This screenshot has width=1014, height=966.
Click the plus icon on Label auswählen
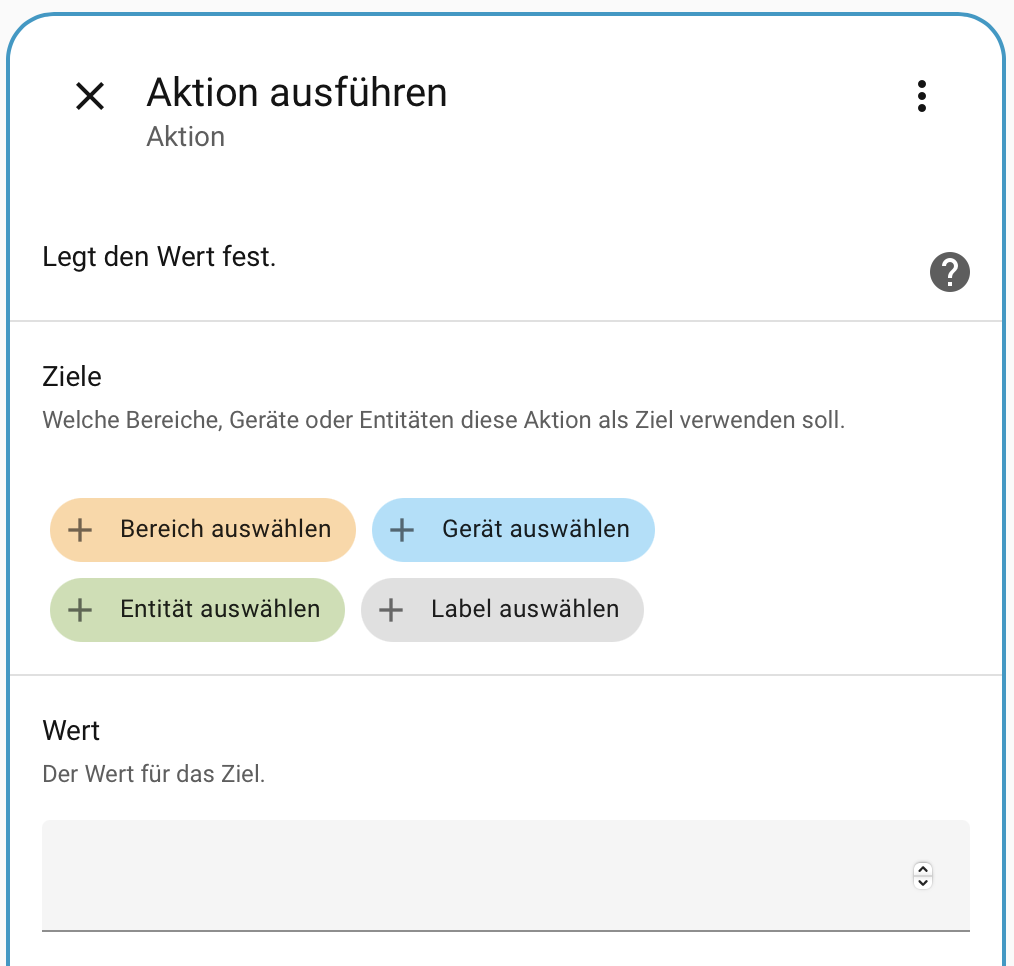tap(391, 609)
